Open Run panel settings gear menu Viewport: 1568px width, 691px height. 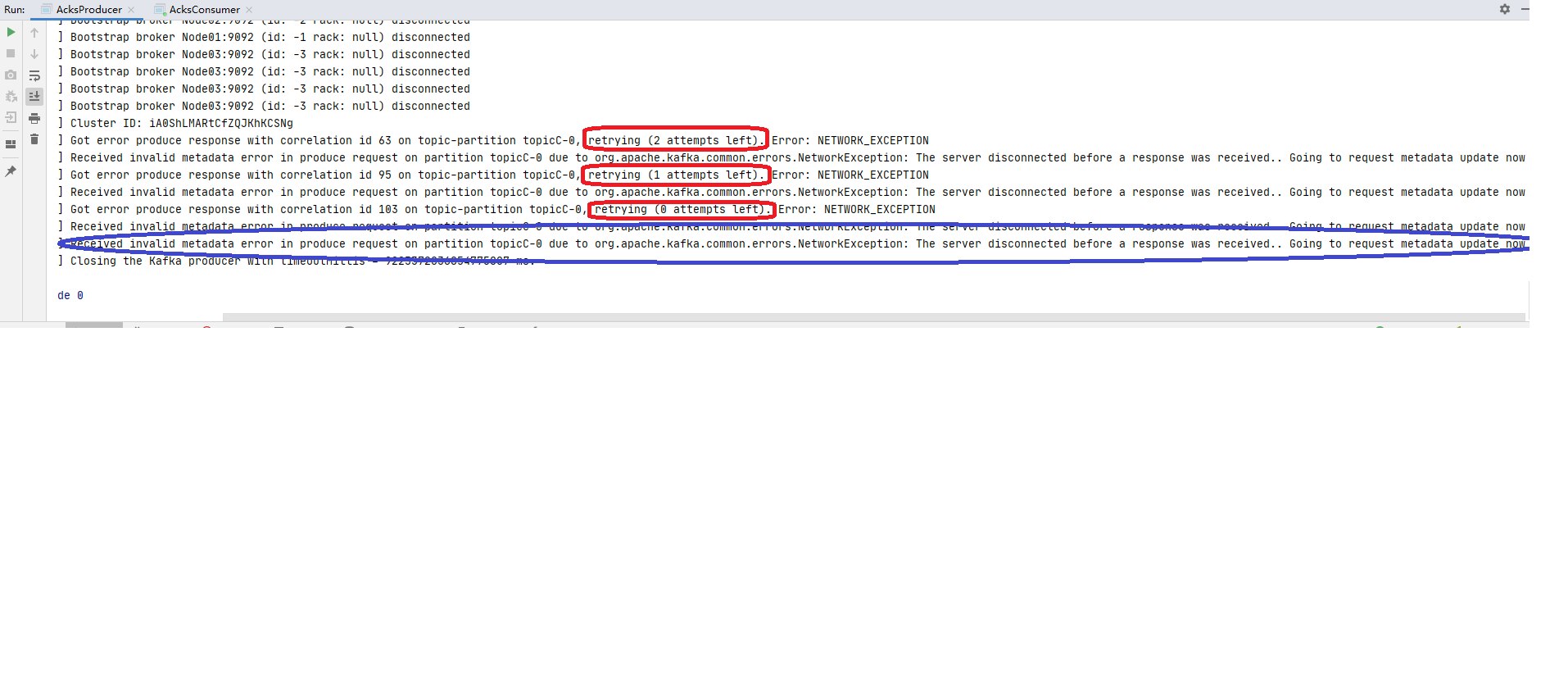1504,9
